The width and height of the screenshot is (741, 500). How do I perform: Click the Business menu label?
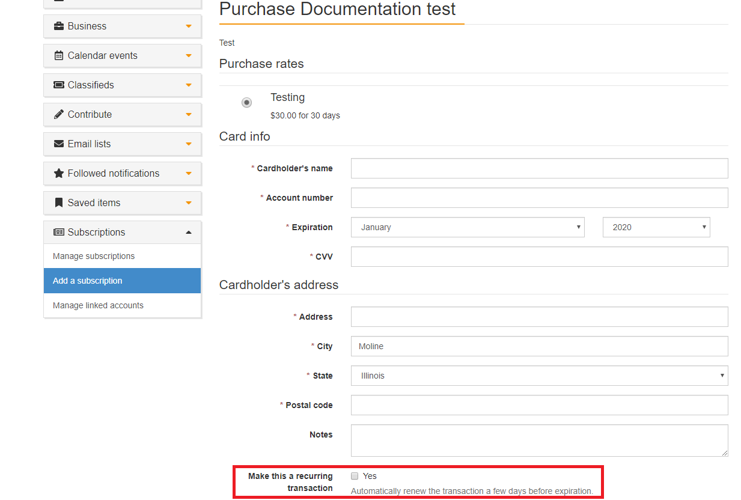pos(87,26)
